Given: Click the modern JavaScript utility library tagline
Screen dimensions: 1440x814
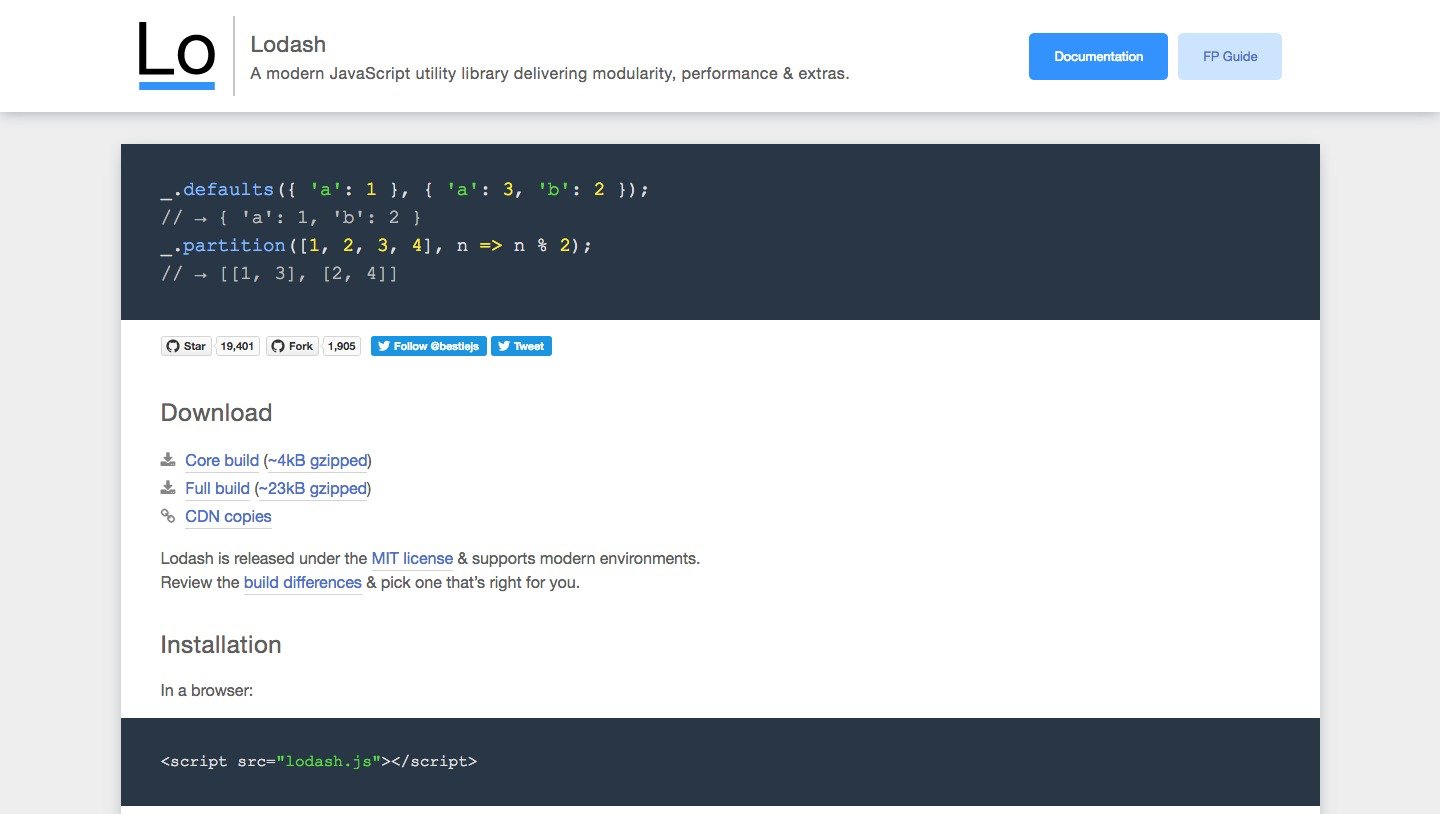Looking at the screenshot, I should click(550, 73).
